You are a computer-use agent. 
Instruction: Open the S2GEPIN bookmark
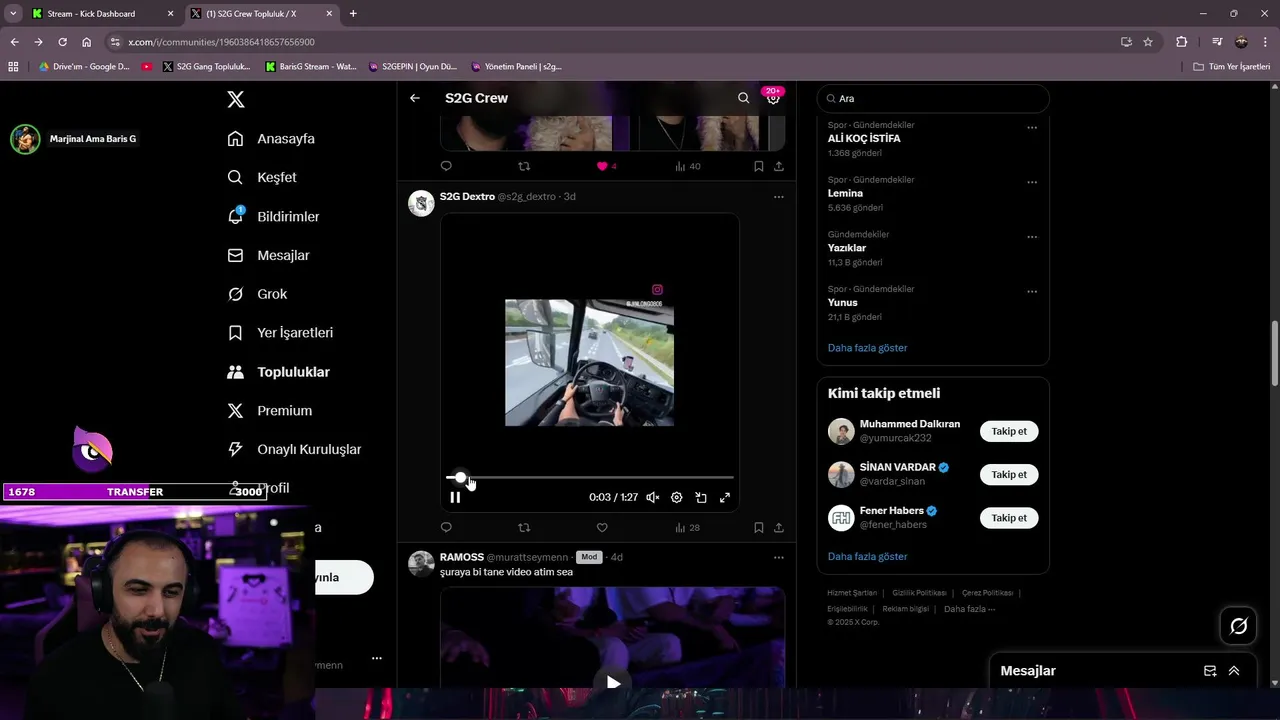412,67
